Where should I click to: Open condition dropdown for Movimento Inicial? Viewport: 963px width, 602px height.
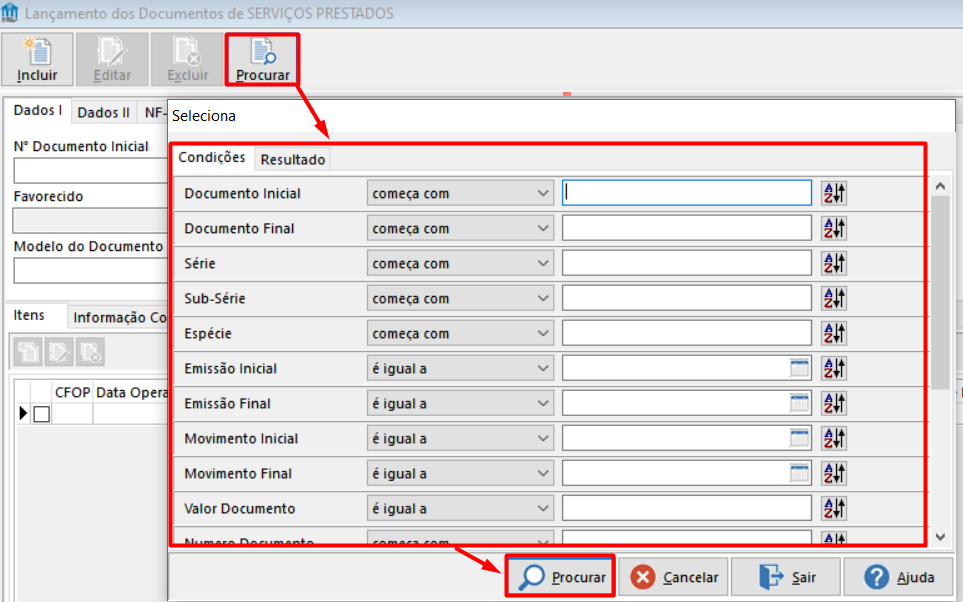[x=460, y=439]
